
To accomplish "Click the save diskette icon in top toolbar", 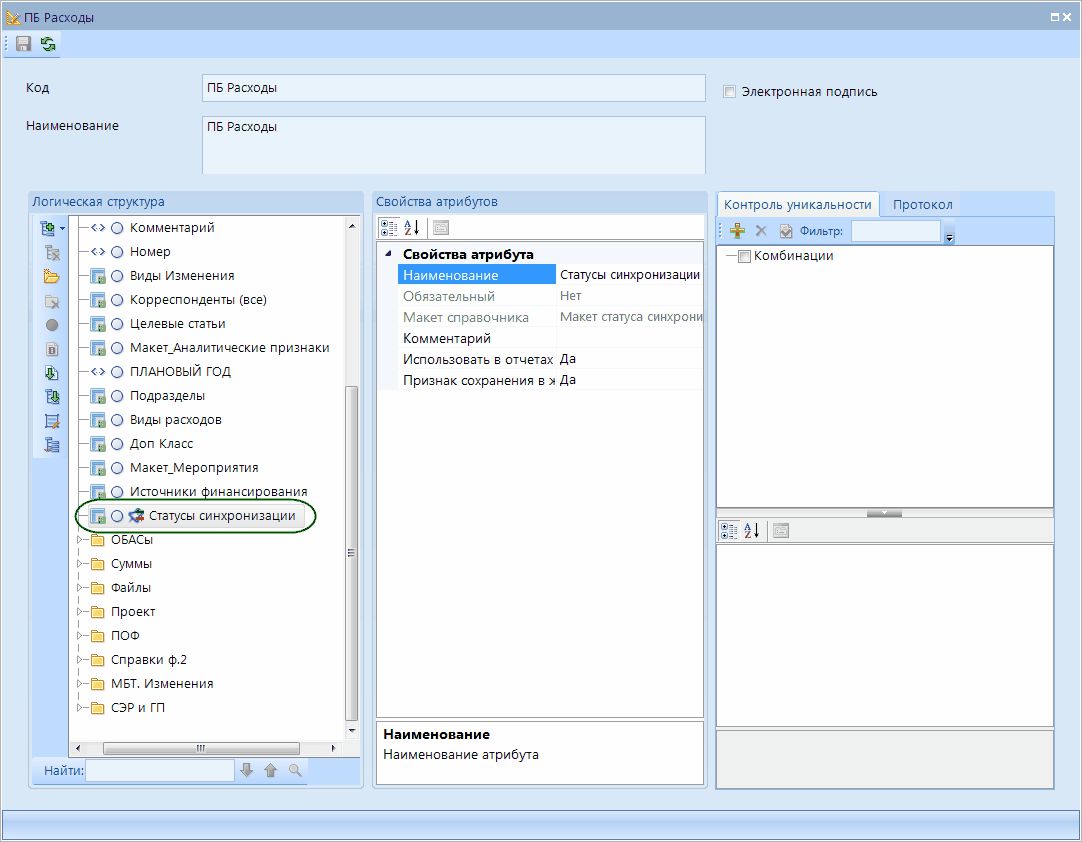I will click(23, 44).
